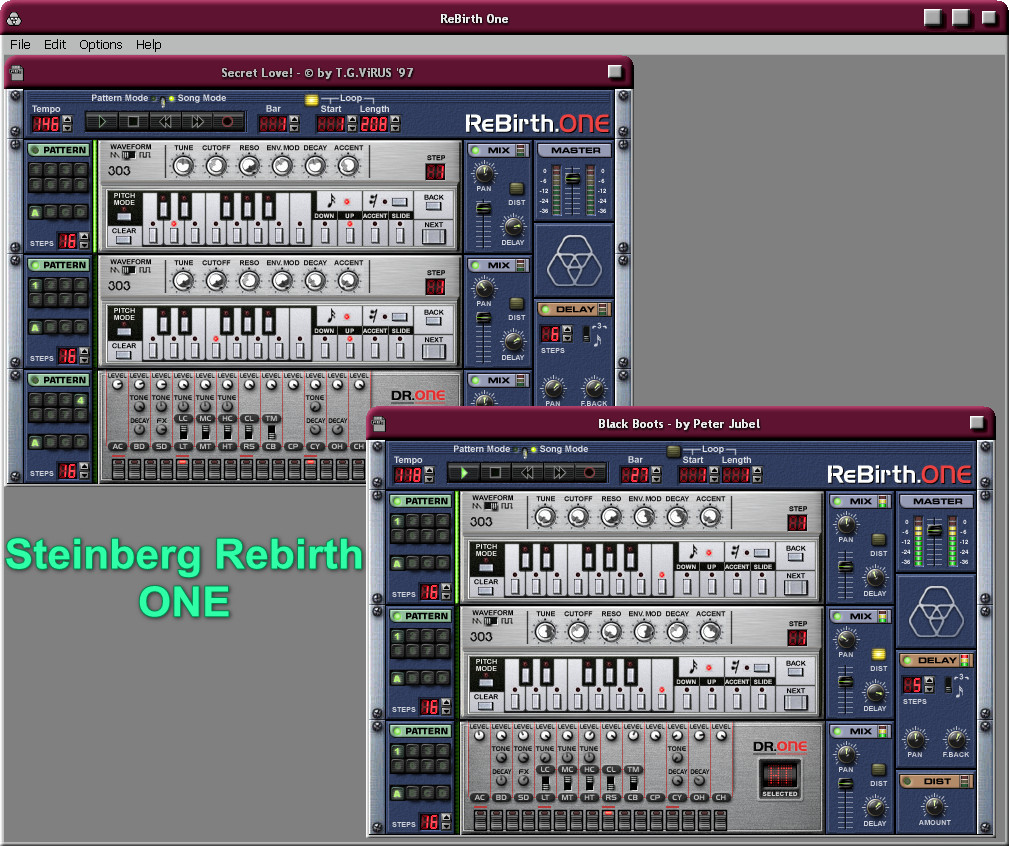The width and height of the screenshot is (1009, 846).
Task: Click NEXT on the first 303 in Secret Love
Action: pyautogui.click(x=434, y=235)
